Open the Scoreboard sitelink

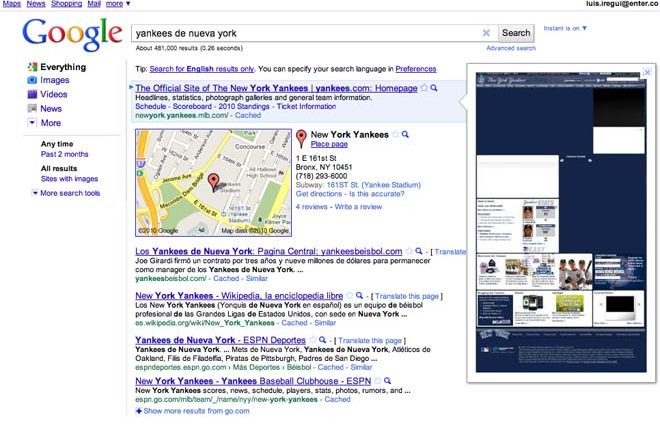192,107
